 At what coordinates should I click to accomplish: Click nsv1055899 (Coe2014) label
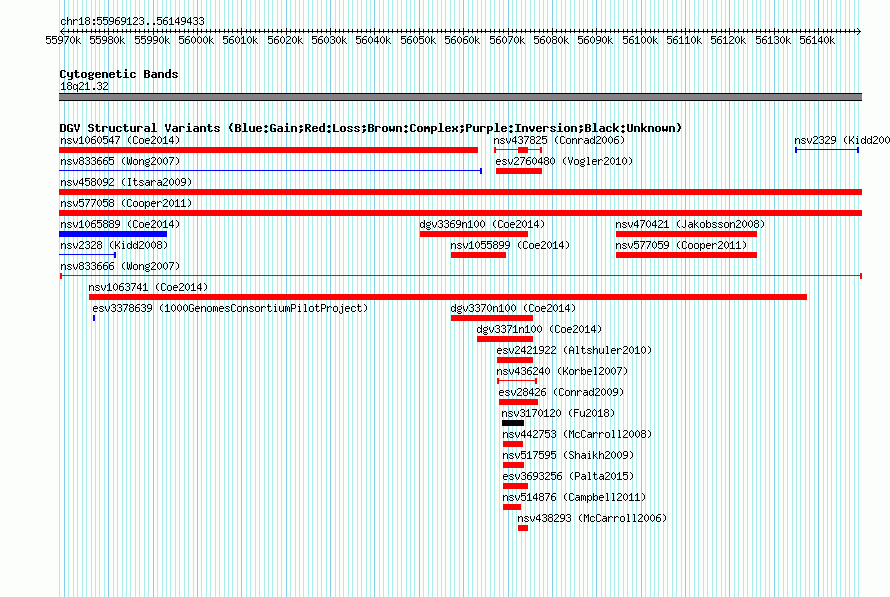point(510,245)
